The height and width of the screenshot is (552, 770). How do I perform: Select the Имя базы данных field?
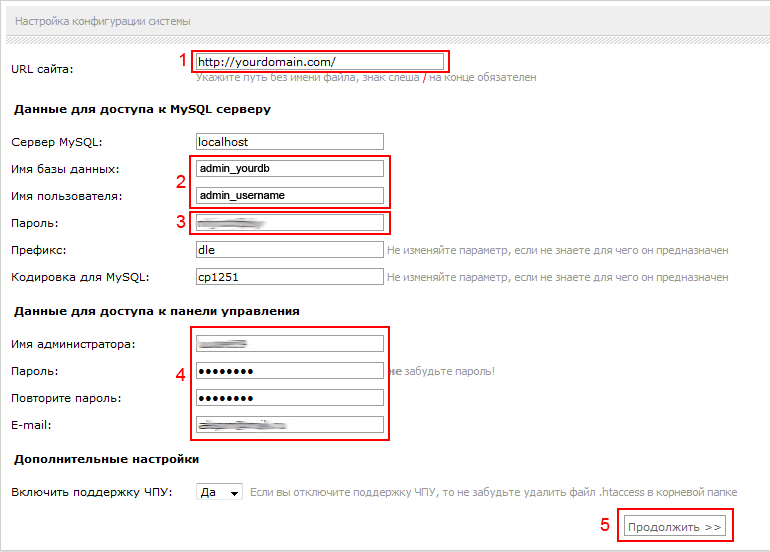coord(290,169)
